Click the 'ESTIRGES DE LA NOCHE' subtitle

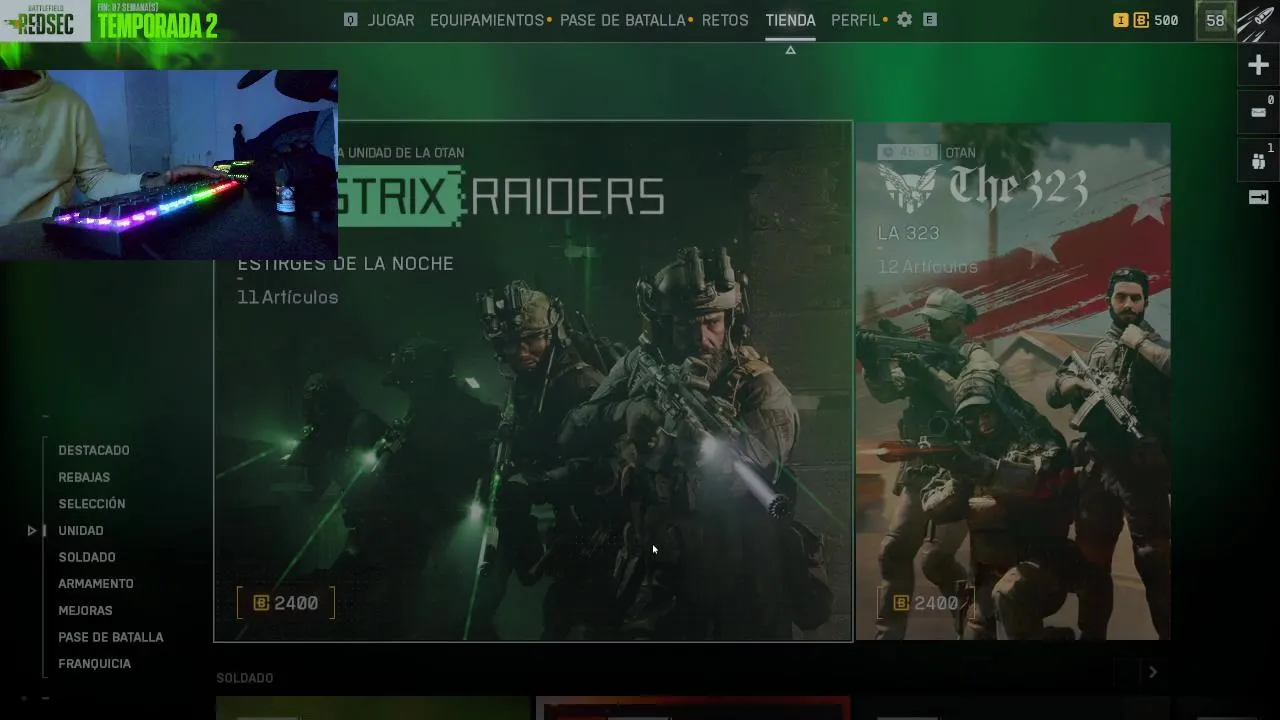pyautogui.click(x=345, y=264)
